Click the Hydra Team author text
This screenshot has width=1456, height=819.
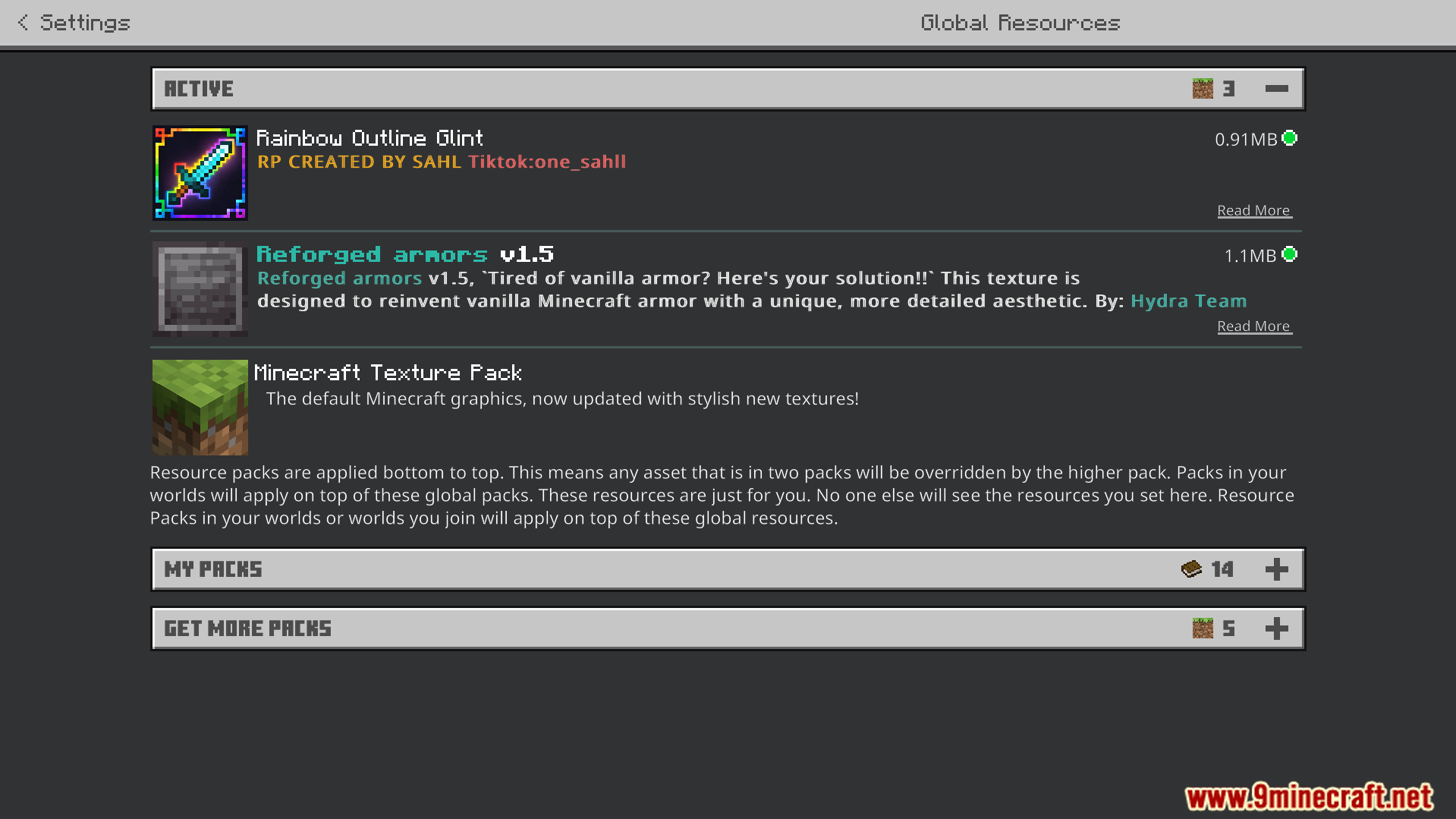pyautogui.click(x=1188, y=301)
